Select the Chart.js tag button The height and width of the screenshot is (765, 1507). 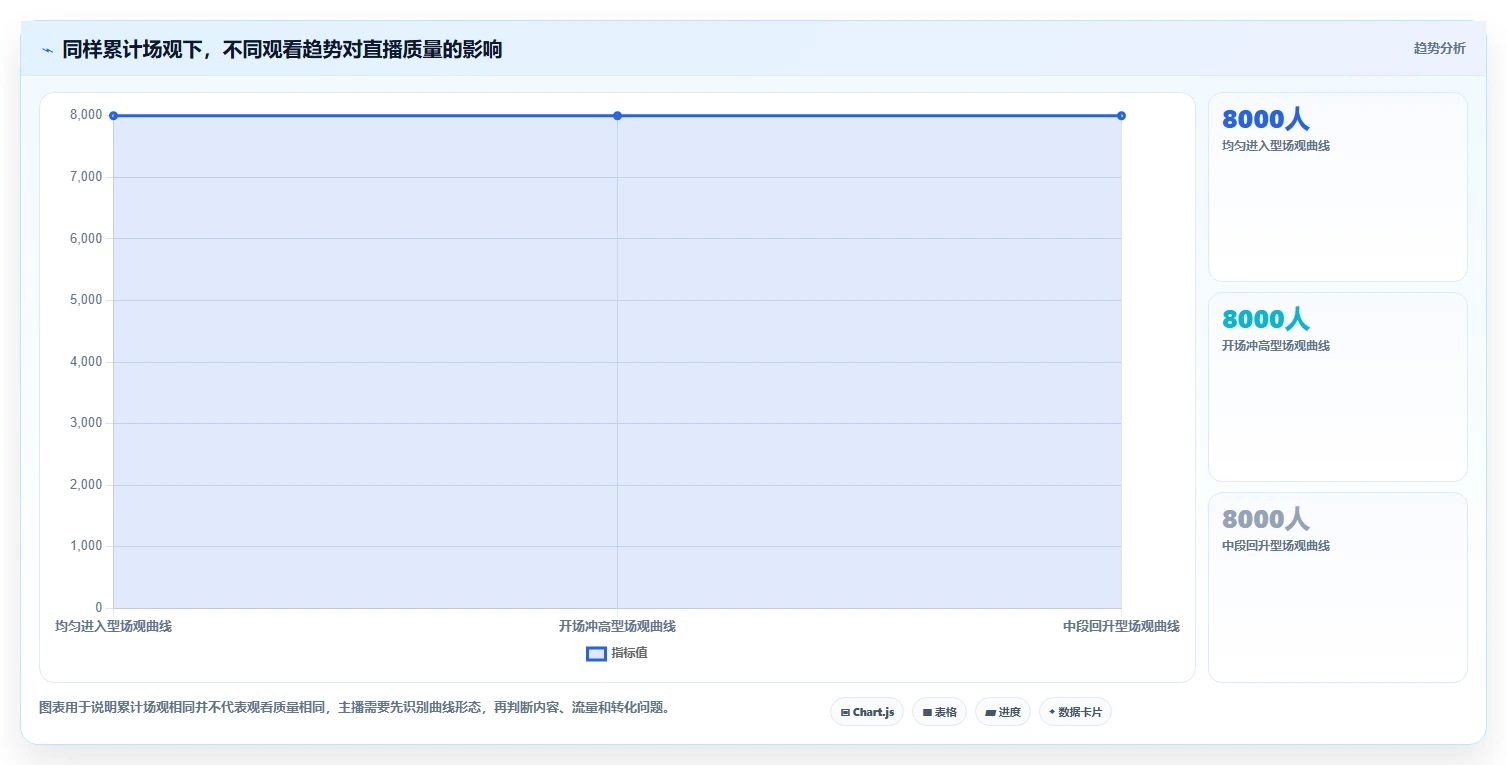click(867, 712)
